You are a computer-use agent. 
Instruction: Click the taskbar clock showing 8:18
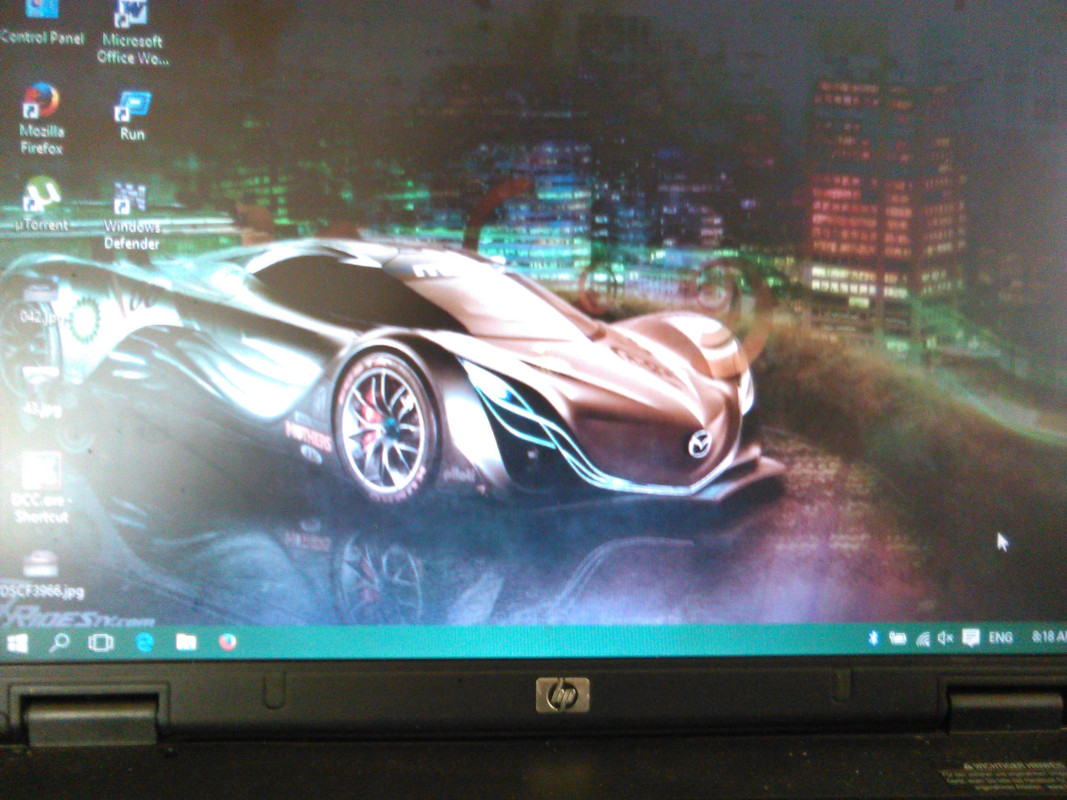[x=1048, y=637]
